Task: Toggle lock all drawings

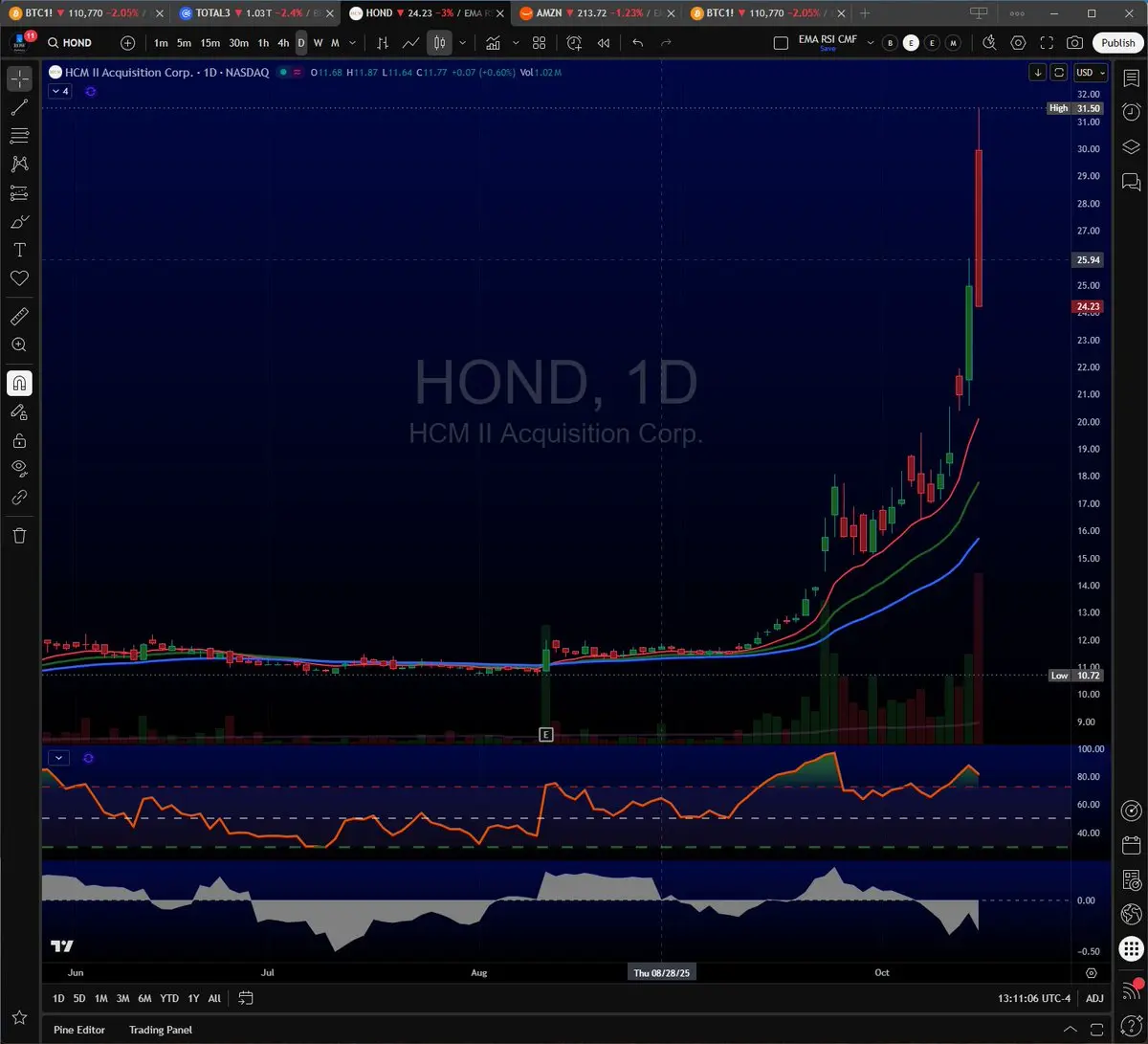Action: pos(19,441)
